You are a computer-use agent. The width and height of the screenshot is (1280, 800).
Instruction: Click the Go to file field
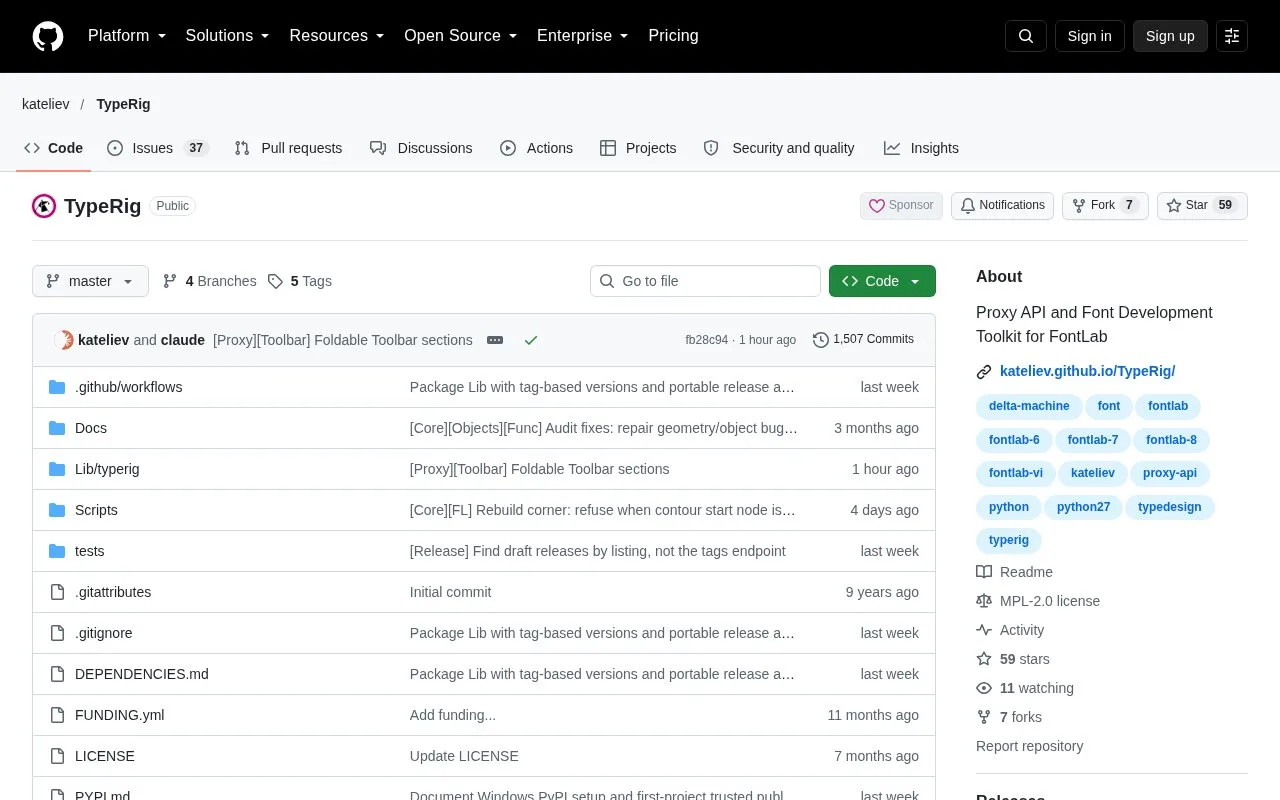tap(705, 281)
